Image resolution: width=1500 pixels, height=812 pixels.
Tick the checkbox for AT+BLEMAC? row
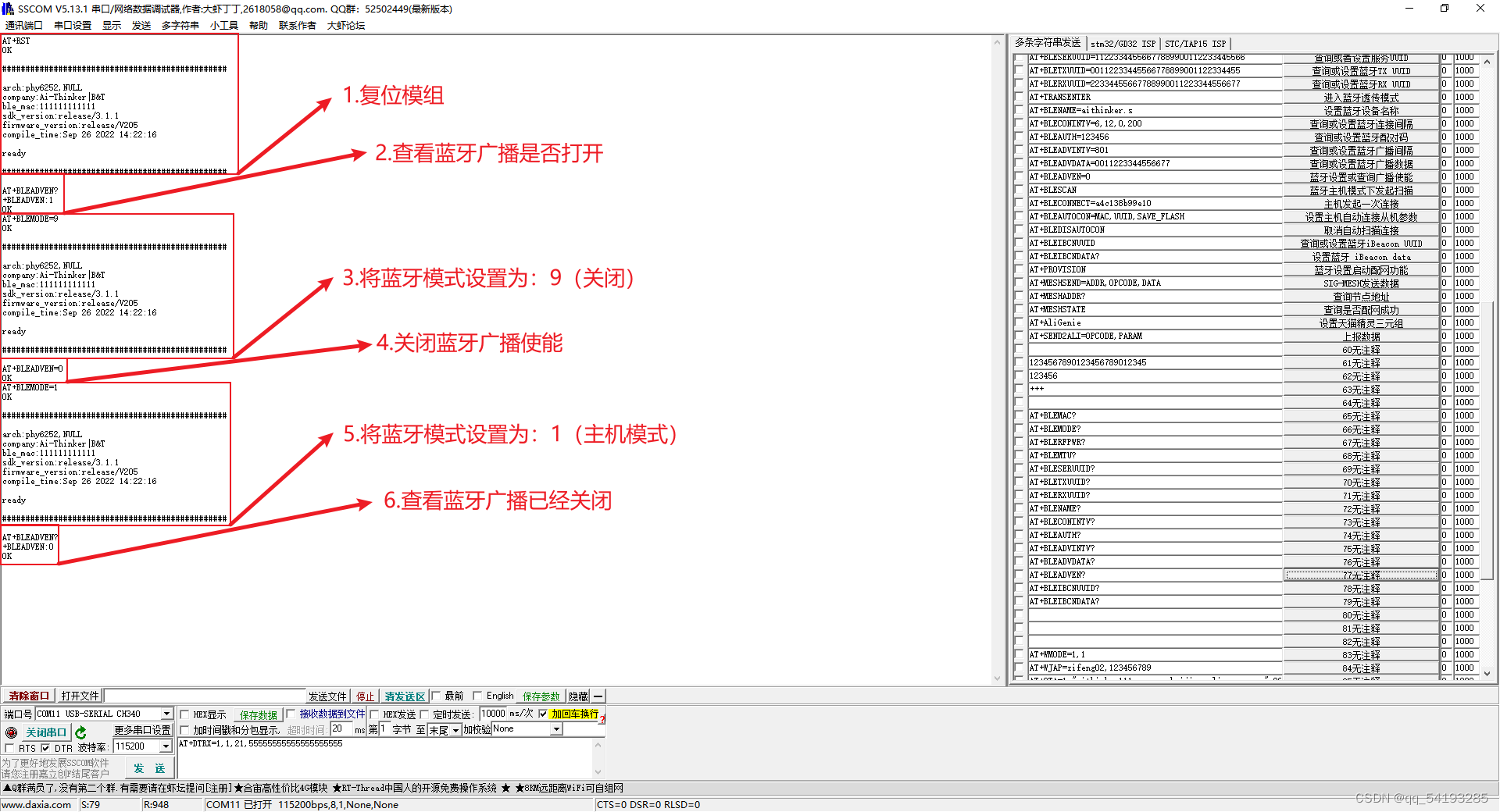(1019, 415)
